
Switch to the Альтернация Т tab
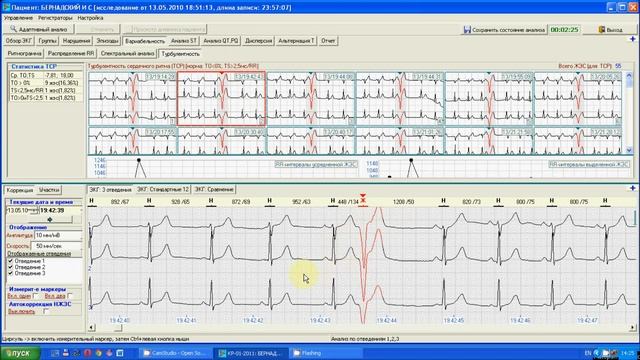click(296, 41)
